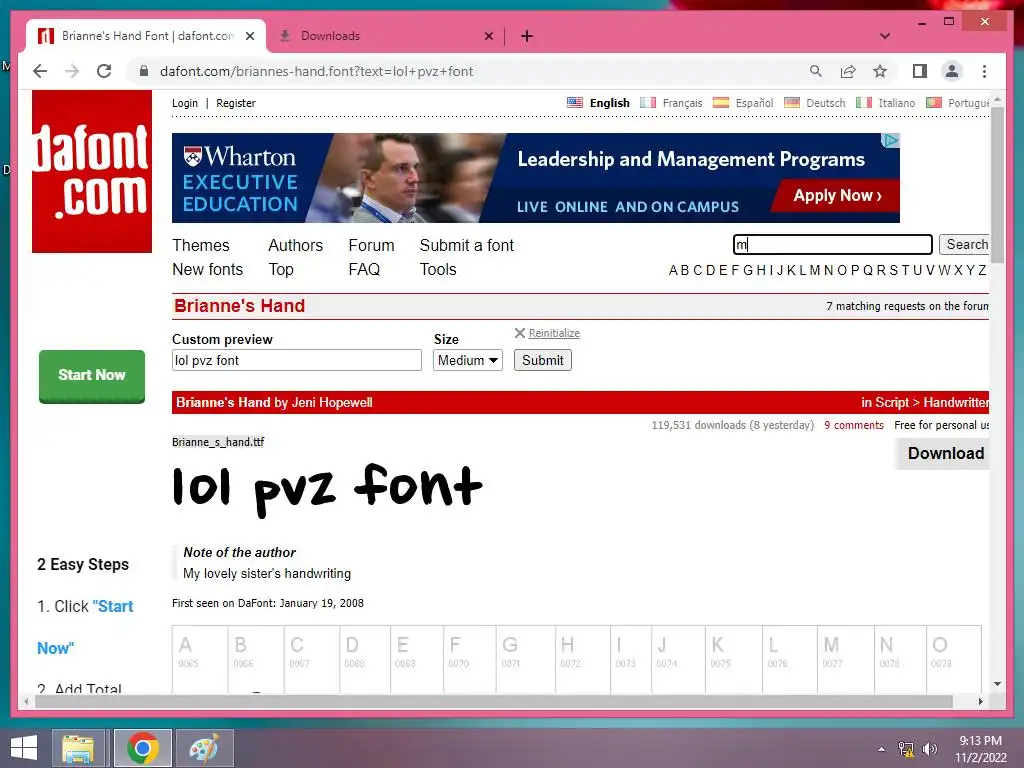Click the horizontal scrollbar right arrow

pyautogui.click(x=980, y=701)
